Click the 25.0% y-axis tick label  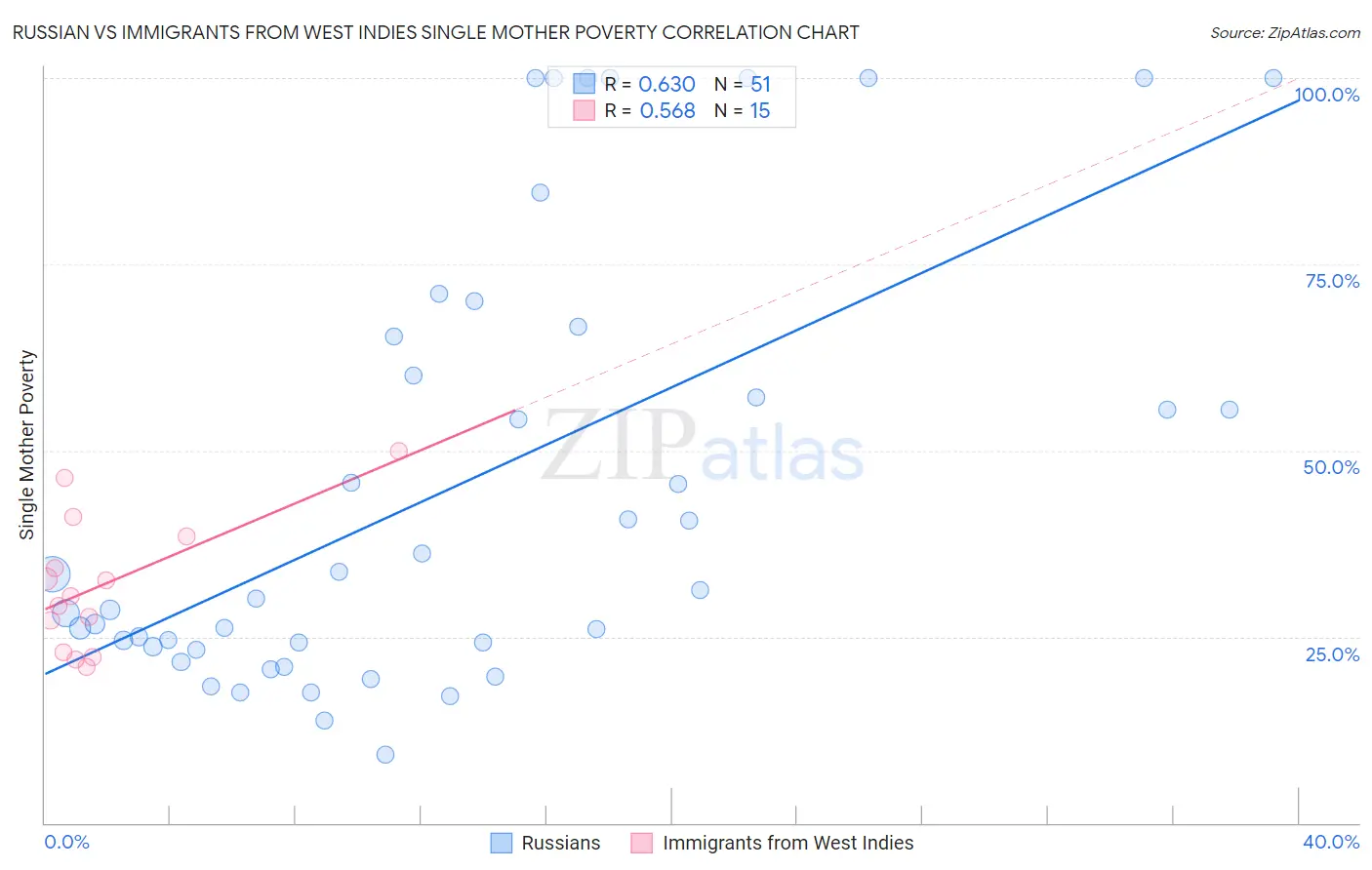1333,654
